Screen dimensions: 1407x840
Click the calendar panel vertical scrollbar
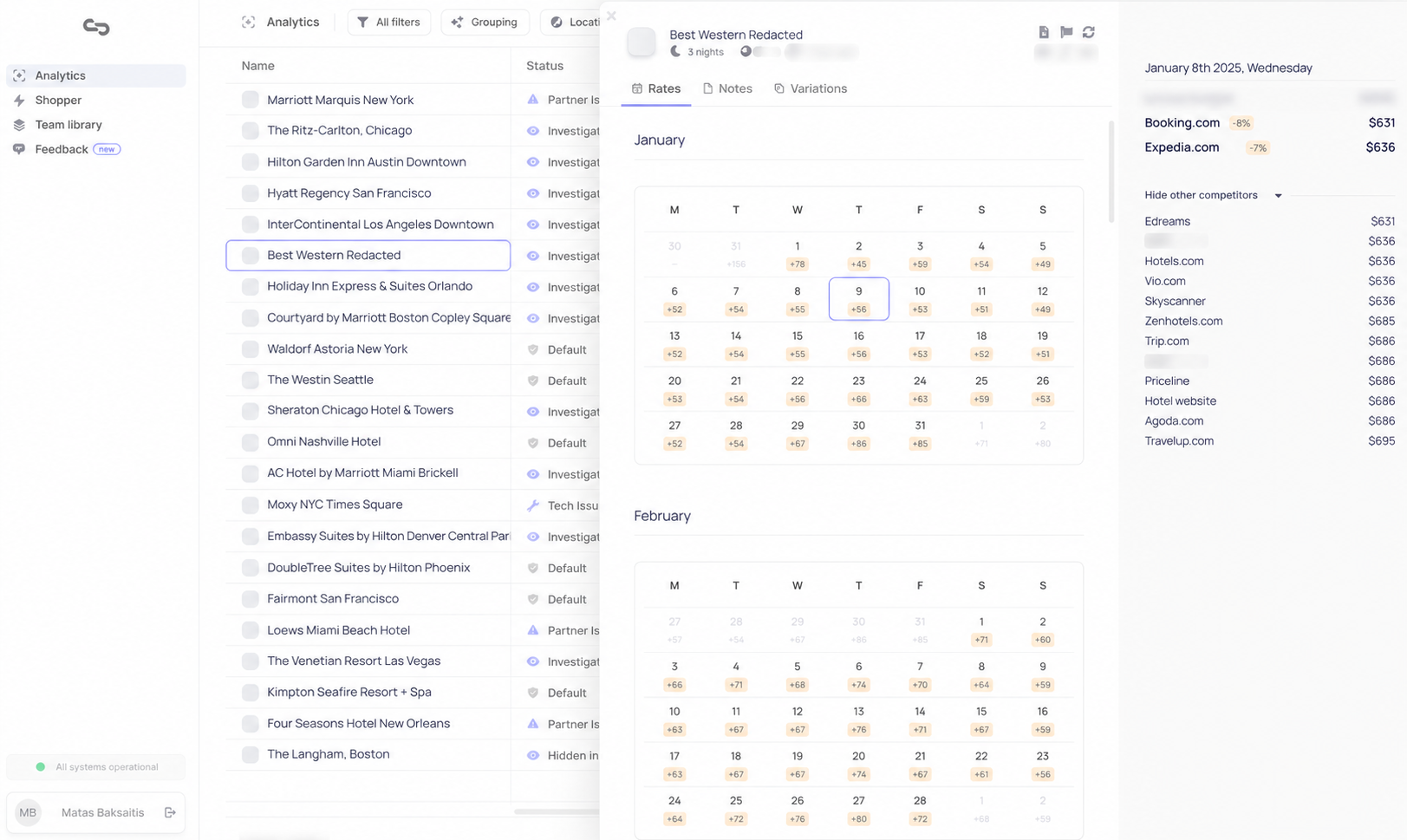tap(1111, 172)
